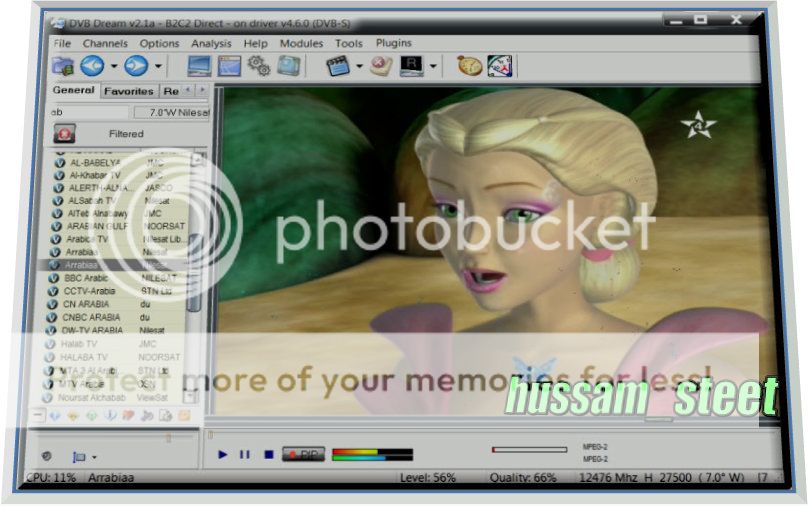
Task: Open the Tools menu
Action: (x=349, y=43)
